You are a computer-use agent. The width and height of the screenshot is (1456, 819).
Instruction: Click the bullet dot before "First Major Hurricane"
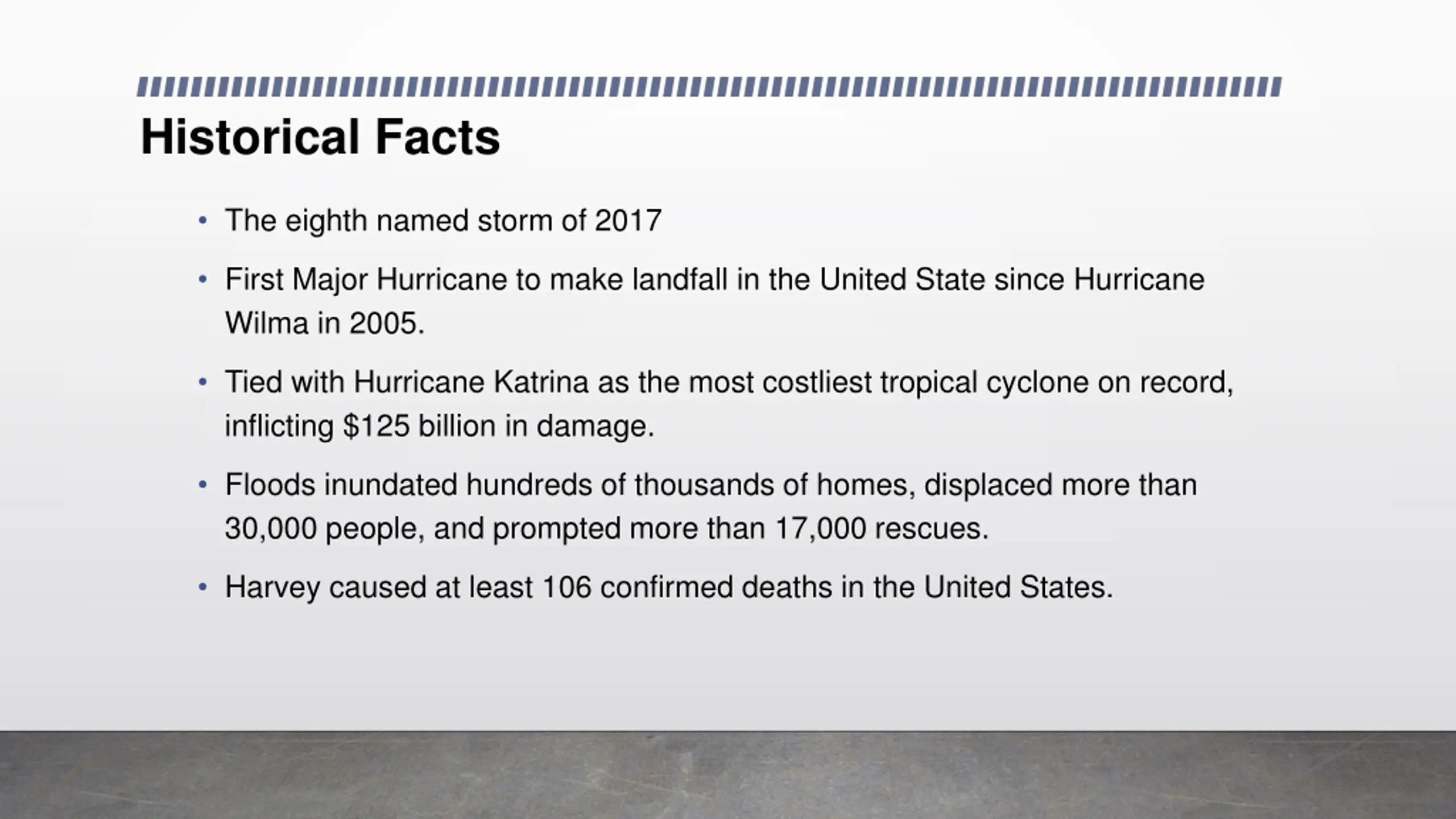point(203,279)
